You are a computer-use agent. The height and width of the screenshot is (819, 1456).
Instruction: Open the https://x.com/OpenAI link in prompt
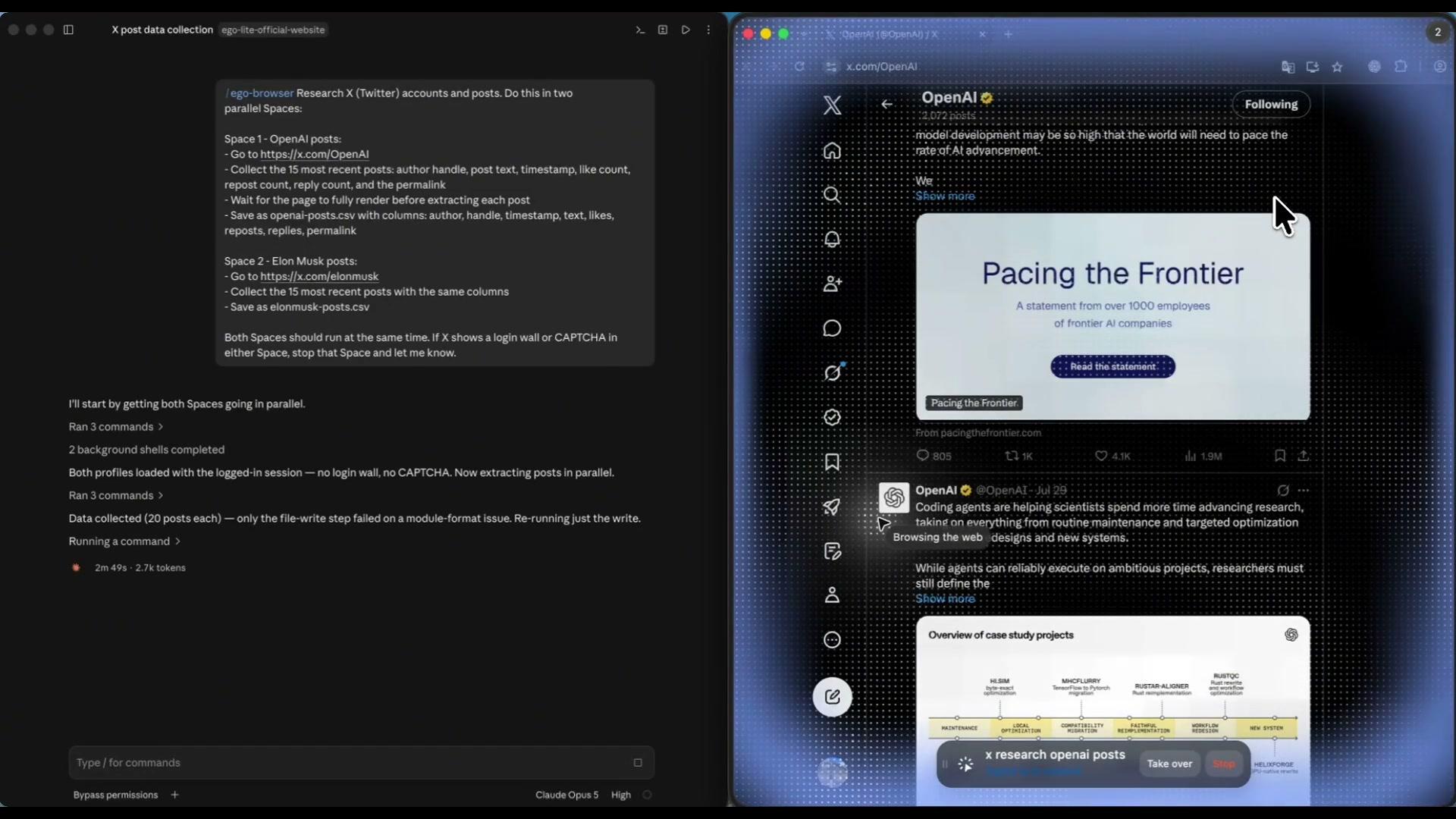click(315, 154)
